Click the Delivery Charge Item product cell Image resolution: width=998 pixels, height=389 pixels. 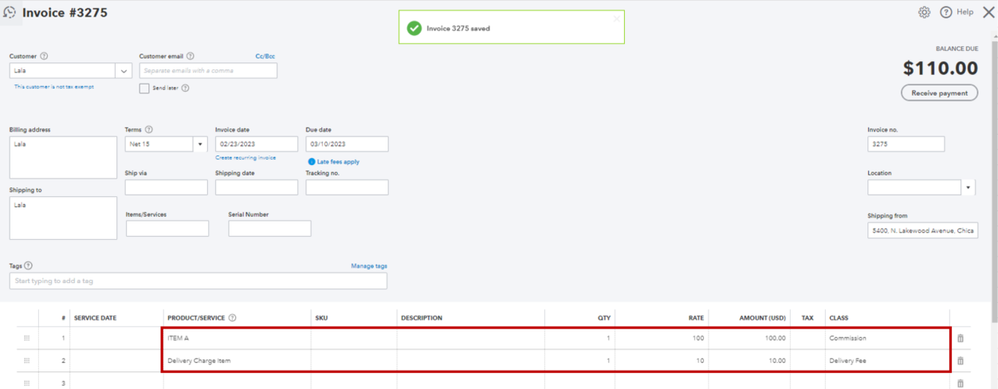[x=237, y=360]
